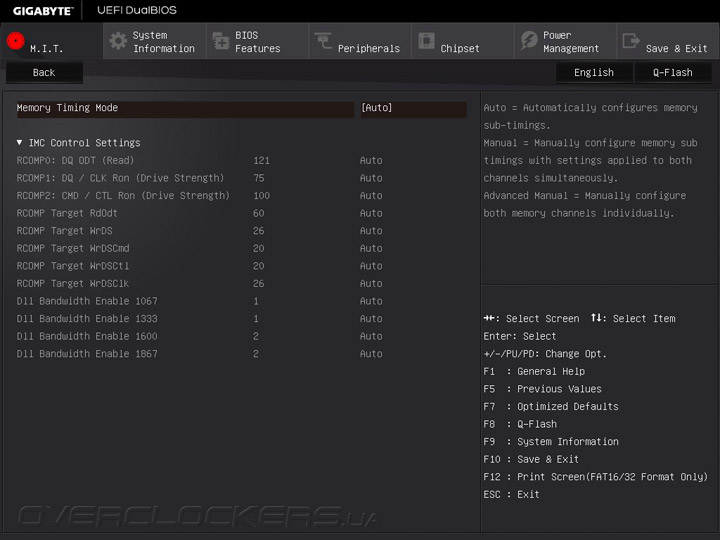Viewport: 720px width, 540px height.
Task: Change Auto value for RCOMP Target WrDSCmd
Action: (x=371, y=248)
